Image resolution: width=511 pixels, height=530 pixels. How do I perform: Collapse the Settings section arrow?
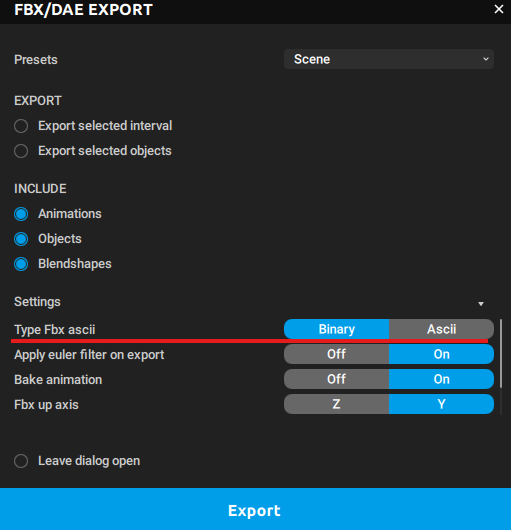point(481,304)
